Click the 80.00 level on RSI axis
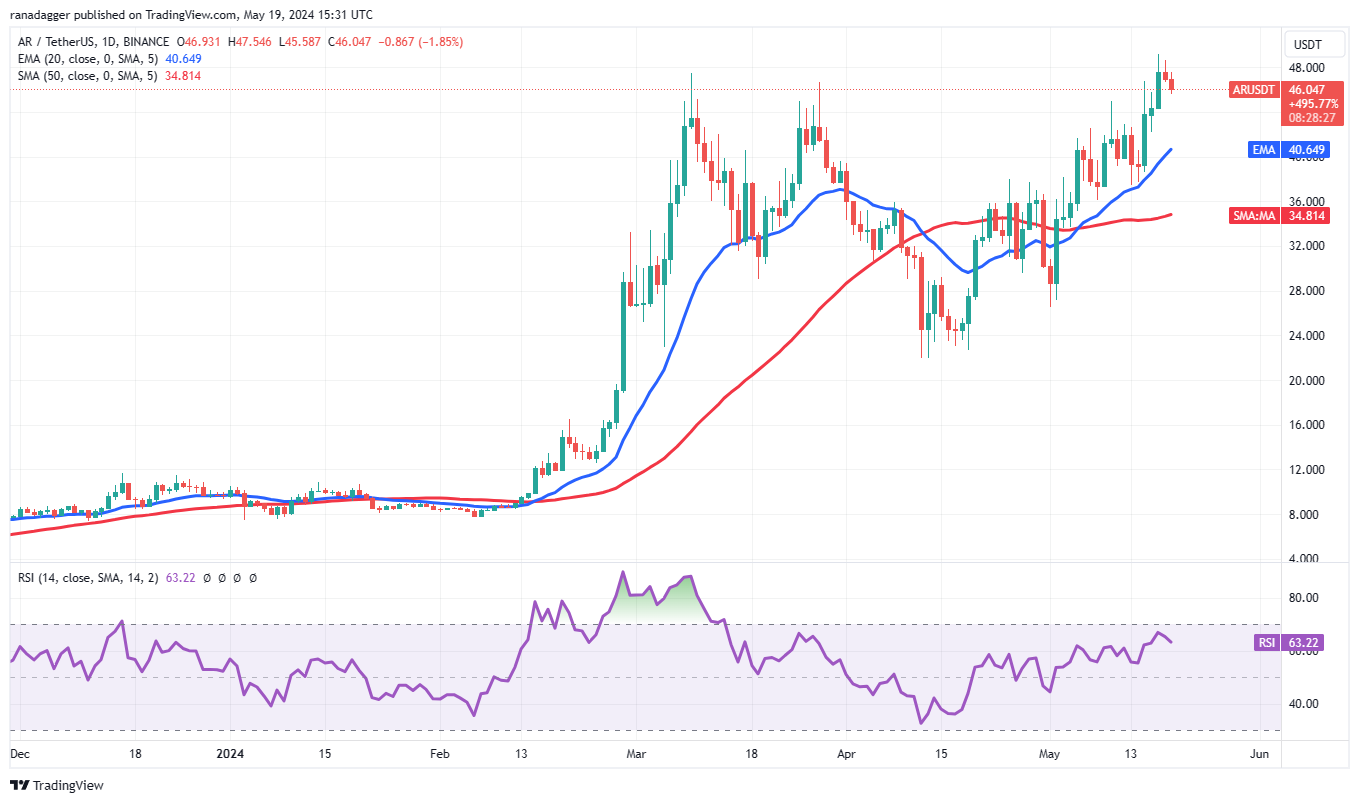Image resolution: width=1359 pixels, height=803 pixels. pos(1303,598)
